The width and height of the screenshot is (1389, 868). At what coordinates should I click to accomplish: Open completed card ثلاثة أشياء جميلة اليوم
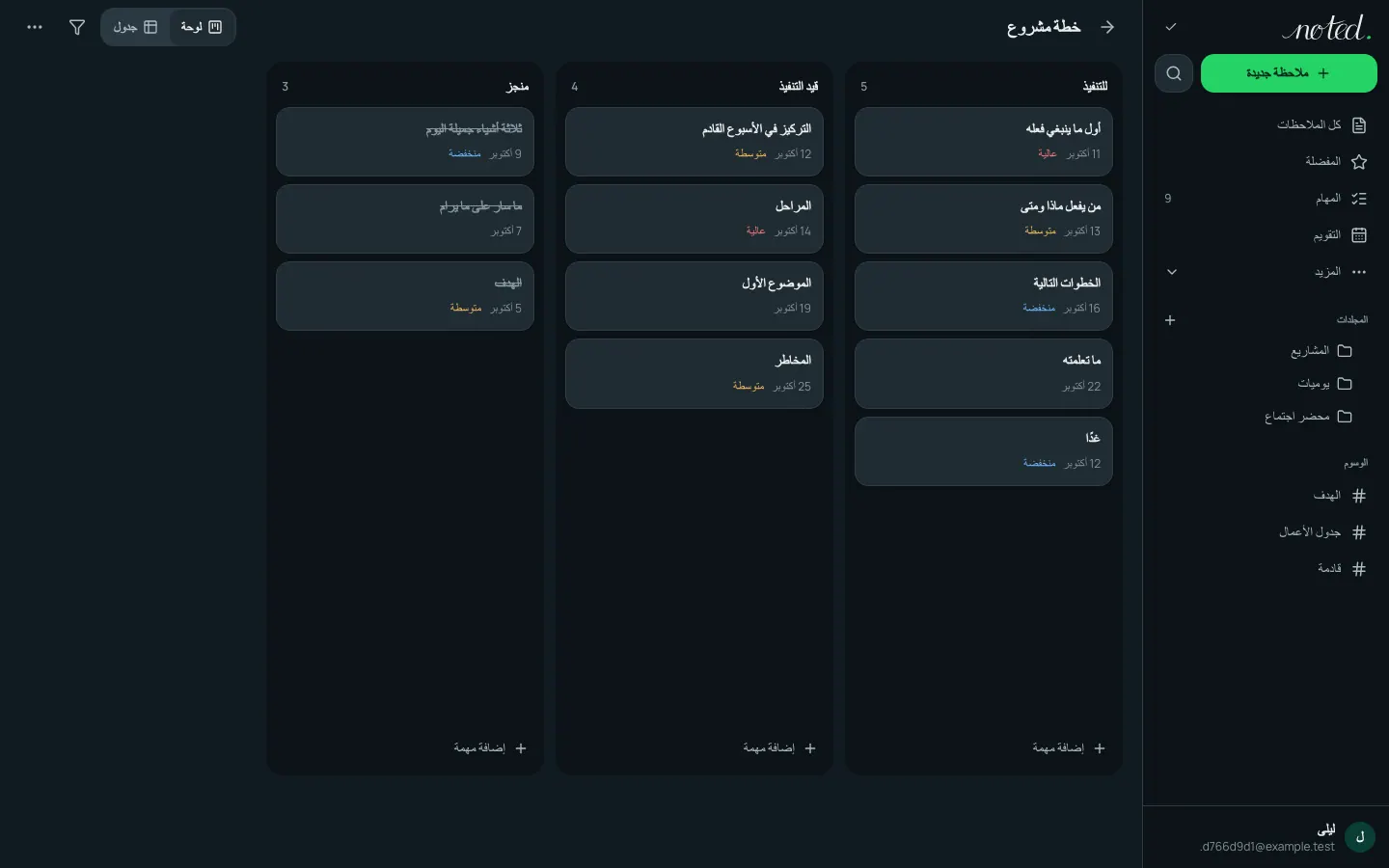point(405,142)
